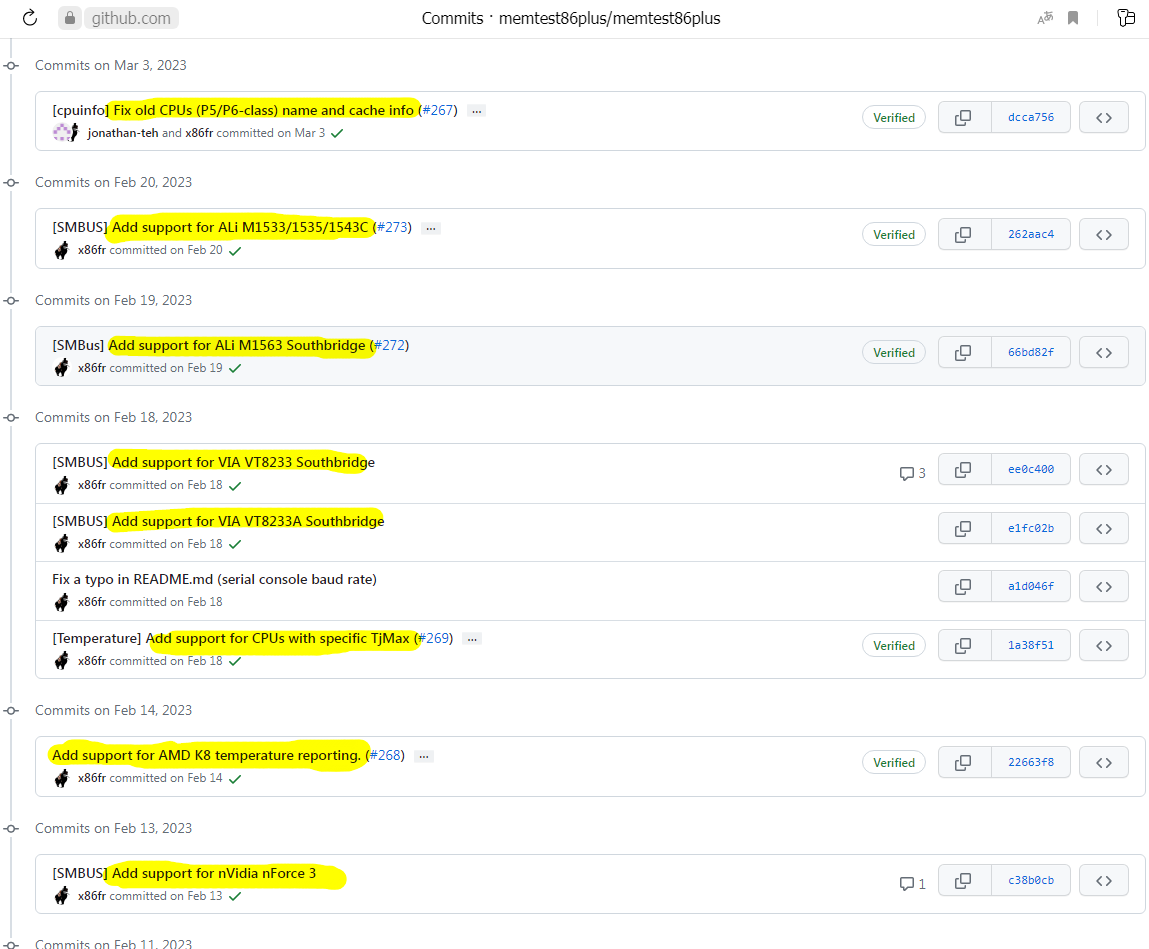Open jonathan-teh author profile link
Image resolution: width=1149 pixels, height=949 pixels.
[123, 133]
